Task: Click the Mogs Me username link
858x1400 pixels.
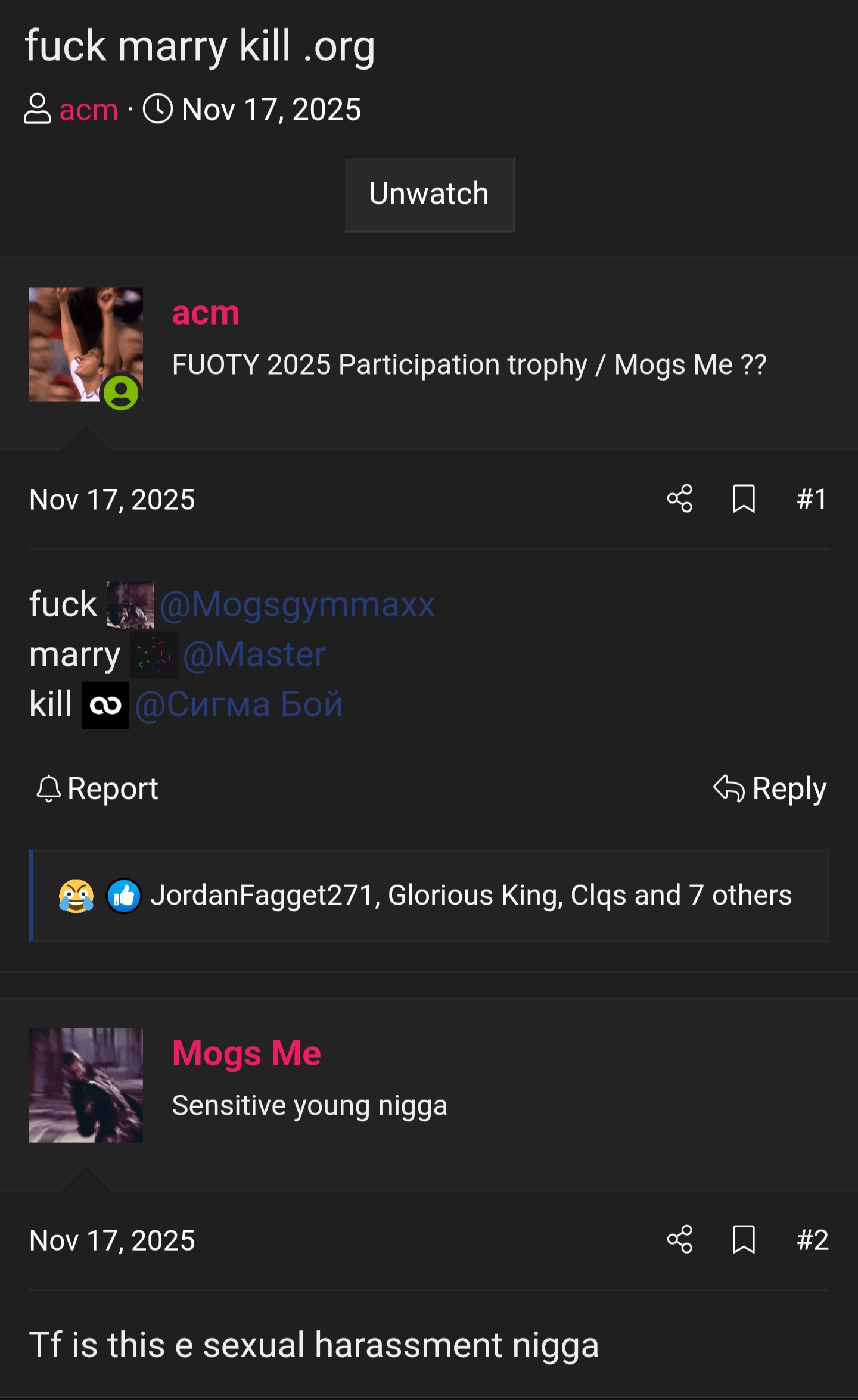Action: [247, 1053]
